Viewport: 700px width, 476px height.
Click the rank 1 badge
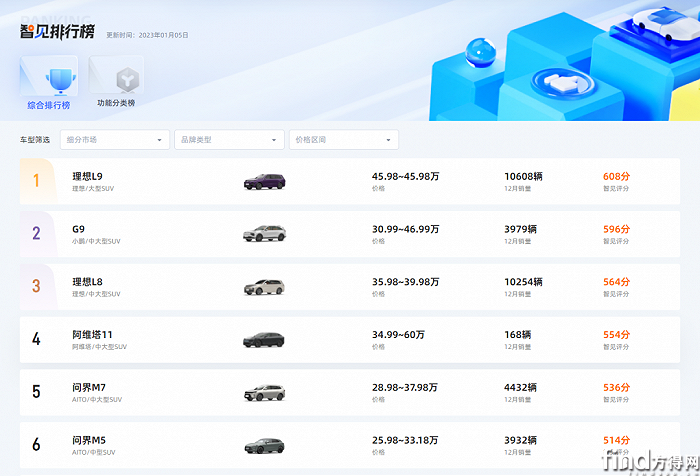pos(38,181)
